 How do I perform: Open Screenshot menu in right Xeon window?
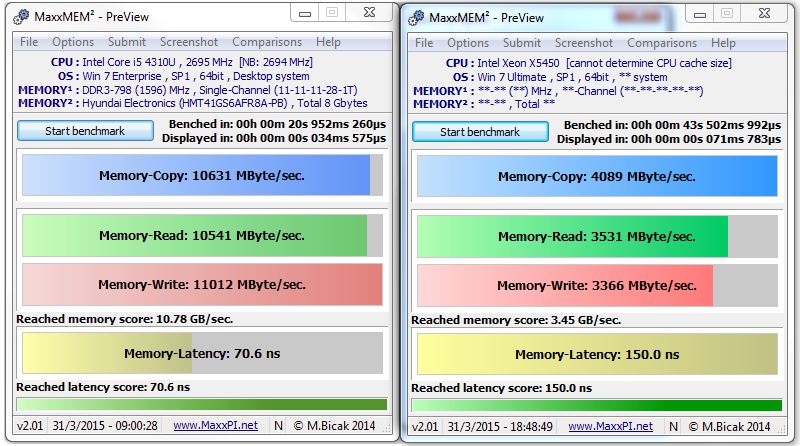coord(584,43)
